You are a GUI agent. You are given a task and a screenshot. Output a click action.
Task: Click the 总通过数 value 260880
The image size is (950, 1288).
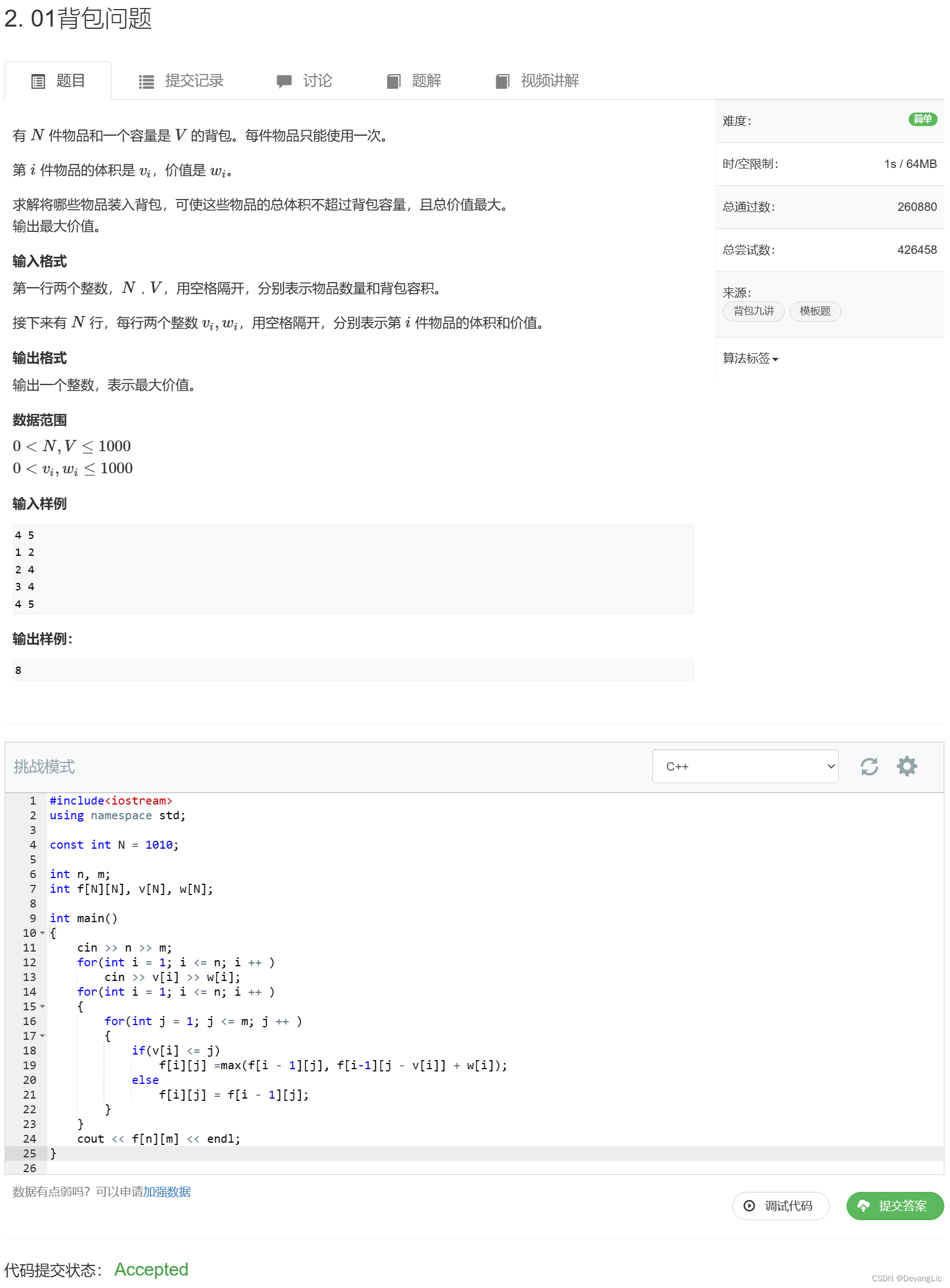pyautogui.click(x=917, y=207)
